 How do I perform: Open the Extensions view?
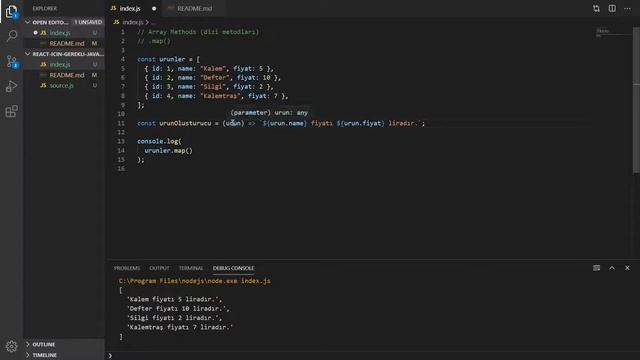coord(11,111)
